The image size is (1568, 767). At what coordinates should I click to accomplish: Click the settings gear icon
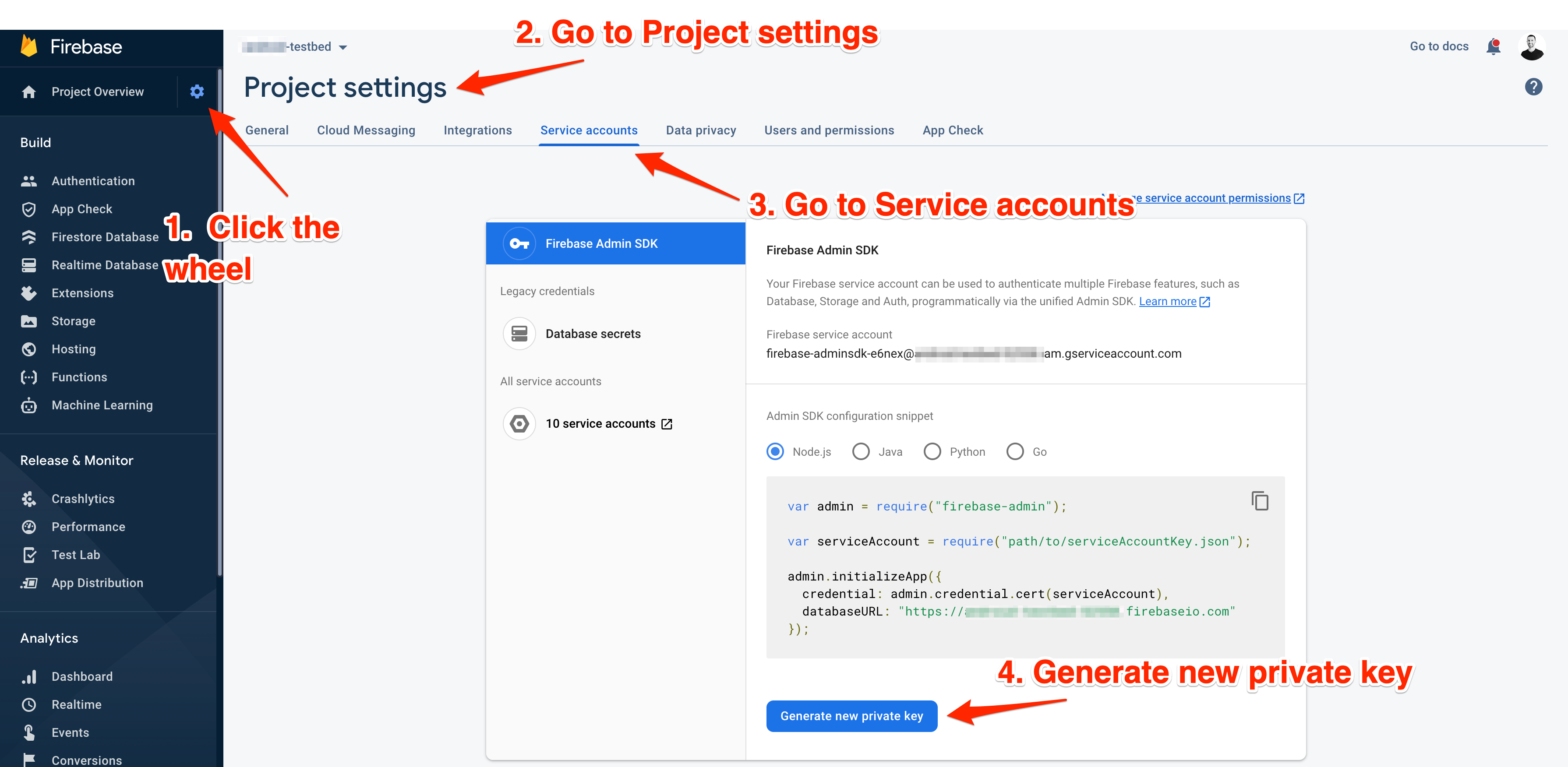pyautogui.click(x=197, y=92)
